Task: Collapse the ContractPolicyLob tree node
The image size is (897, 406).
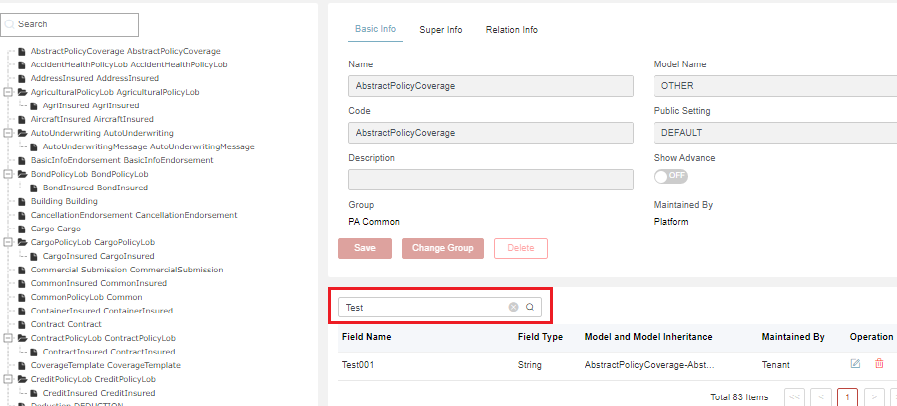Action: click(7, 338)
